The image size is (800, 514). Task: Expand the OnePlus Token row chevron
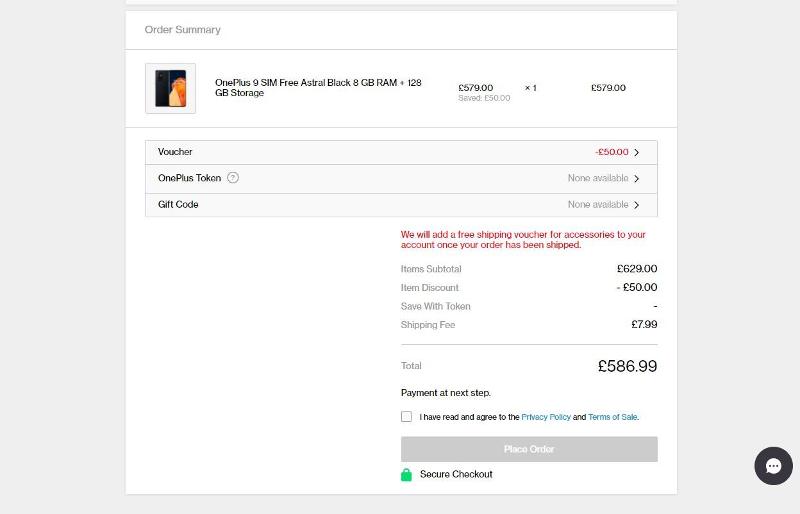[637, 179]
